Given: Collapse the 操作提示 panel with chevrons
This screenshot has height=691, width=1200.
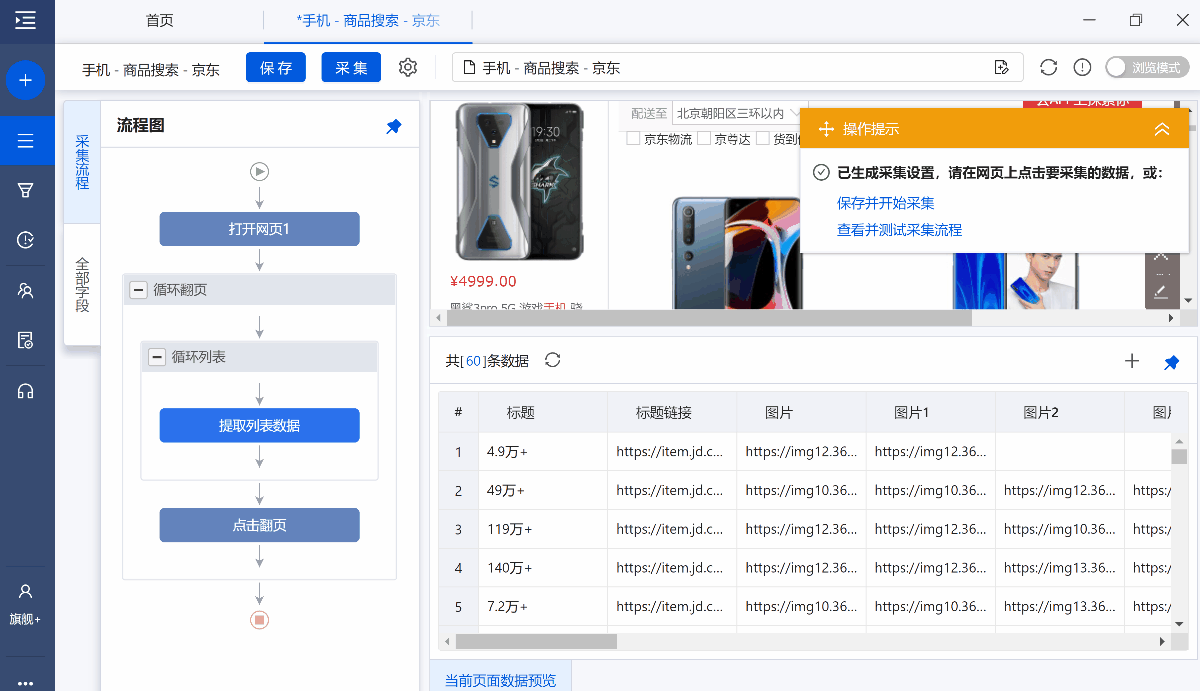Looking at the screenshot, I should coord(1162,129).
